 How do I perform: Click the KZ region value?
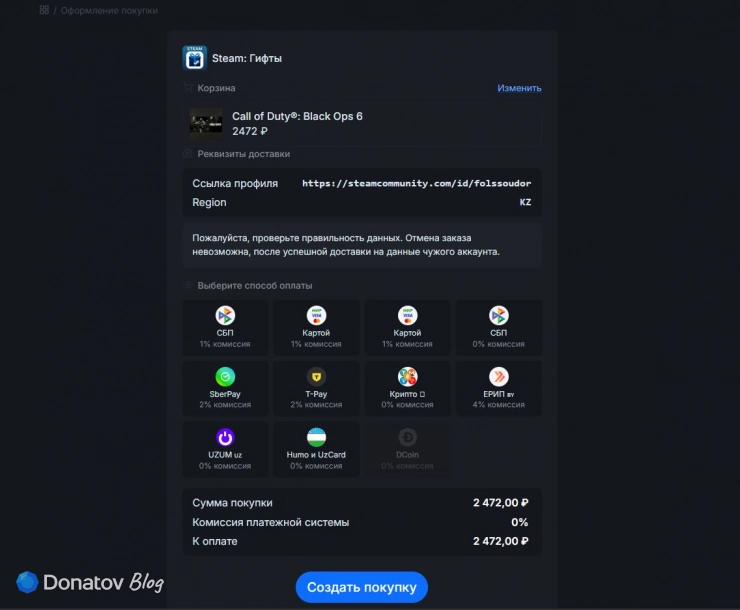point(525,202)
